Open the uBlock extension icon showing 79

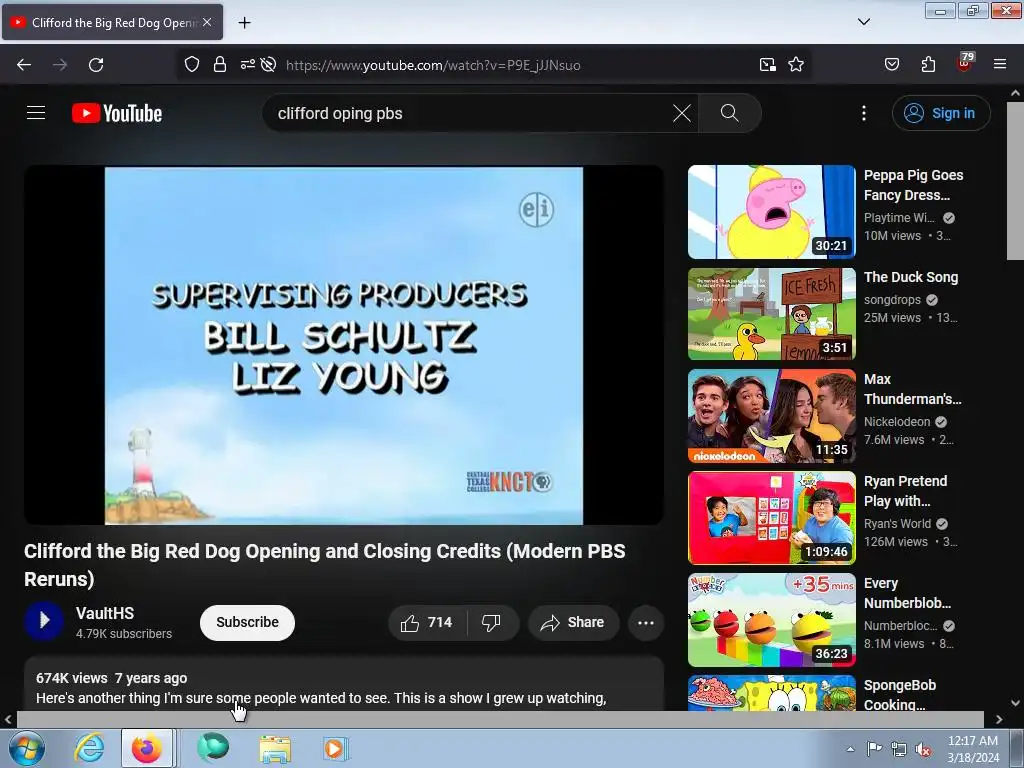point(965,63)
